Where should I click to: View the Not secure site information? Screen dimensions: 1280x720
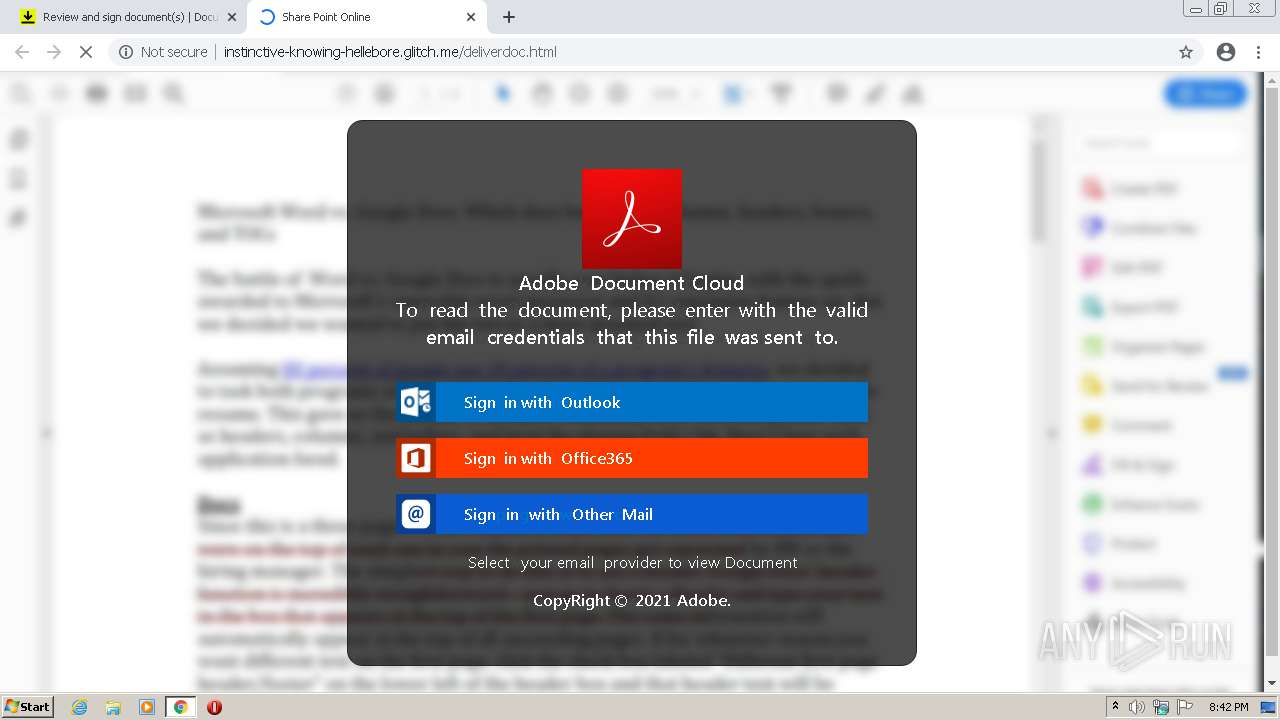pos(163,52)
